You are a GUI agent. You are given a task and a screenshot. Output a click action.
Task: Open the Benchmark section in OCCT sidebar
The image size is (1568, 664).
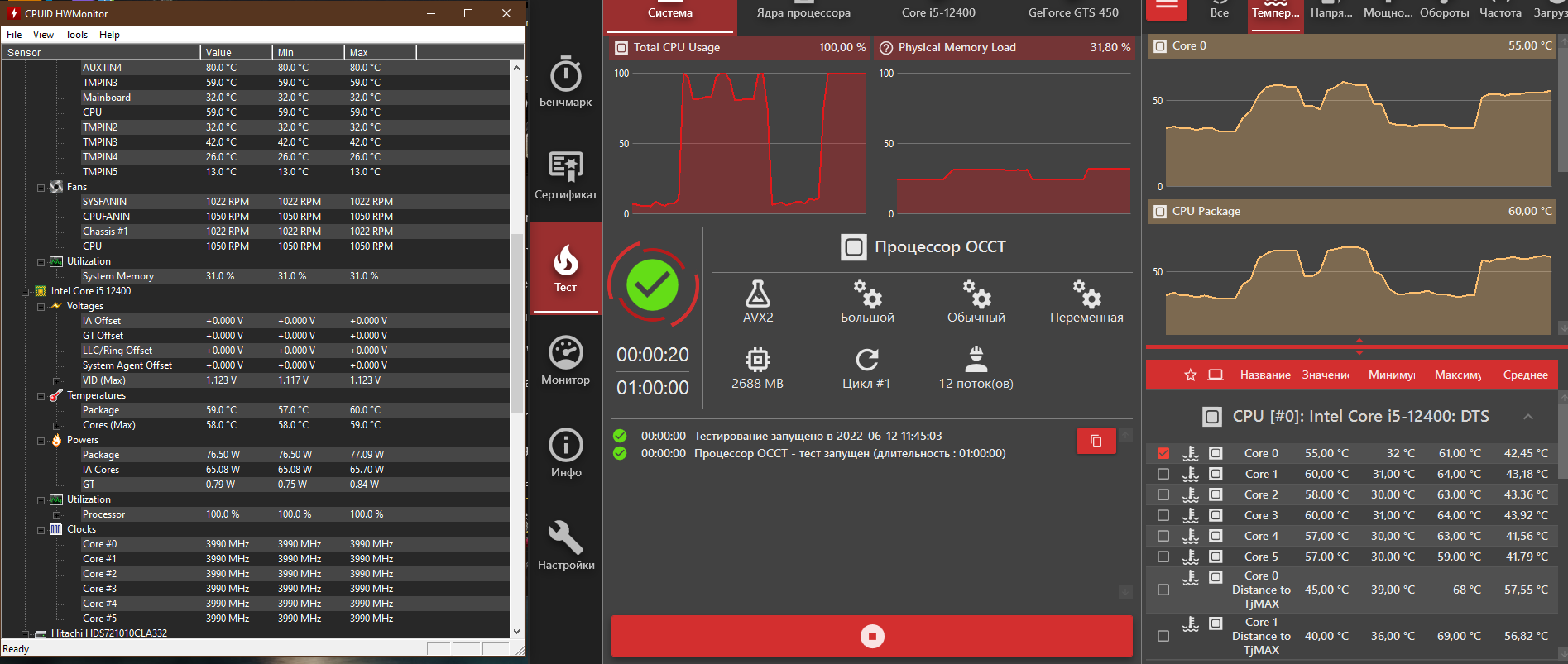click(x=566, y=82)
